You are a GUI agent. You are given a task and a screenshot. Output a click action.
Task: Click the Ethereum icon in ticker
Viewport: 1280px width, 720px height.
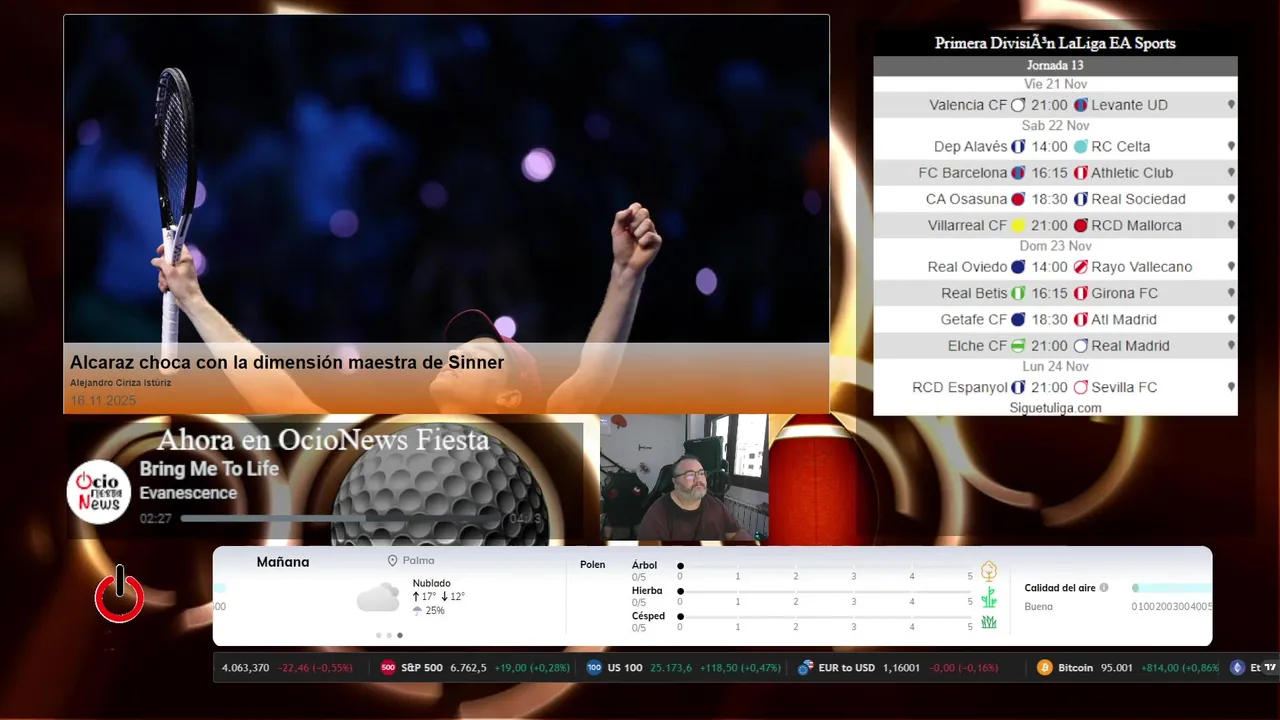pyautogui.click(x=1237, y=668)
